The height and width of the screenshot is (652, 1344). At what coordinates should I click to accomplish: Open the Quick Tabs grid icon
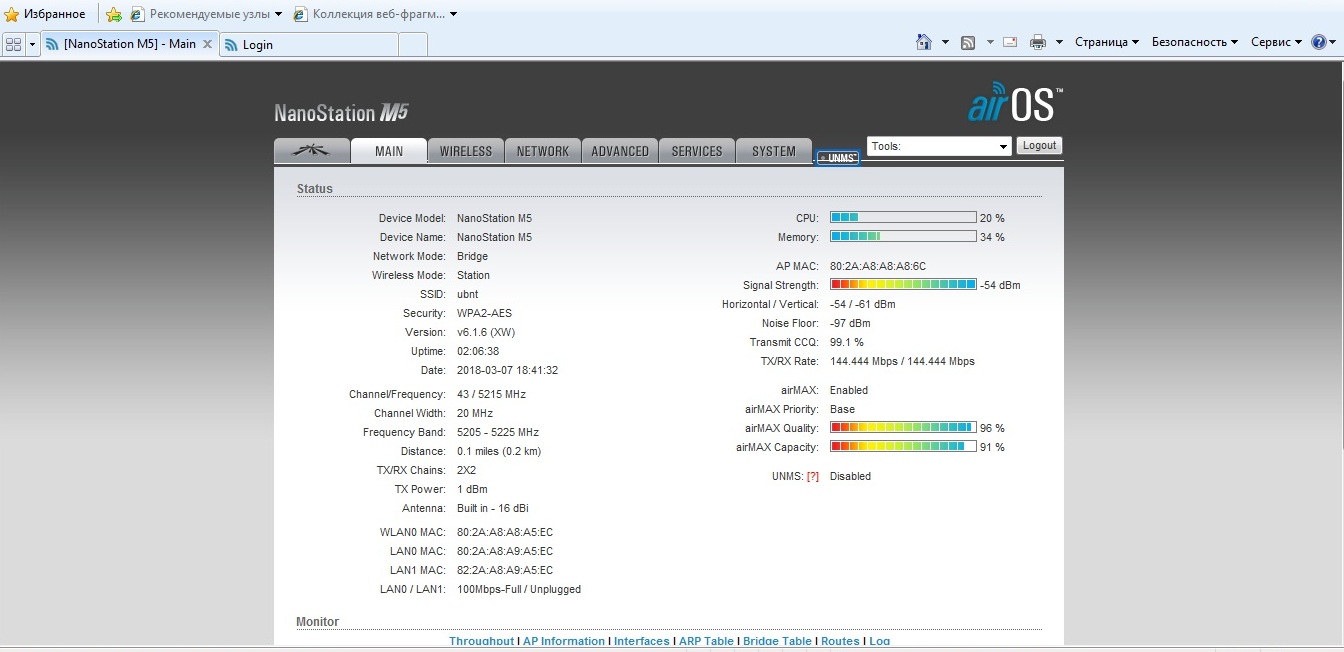pyautogui.click(x=14, y=44)
